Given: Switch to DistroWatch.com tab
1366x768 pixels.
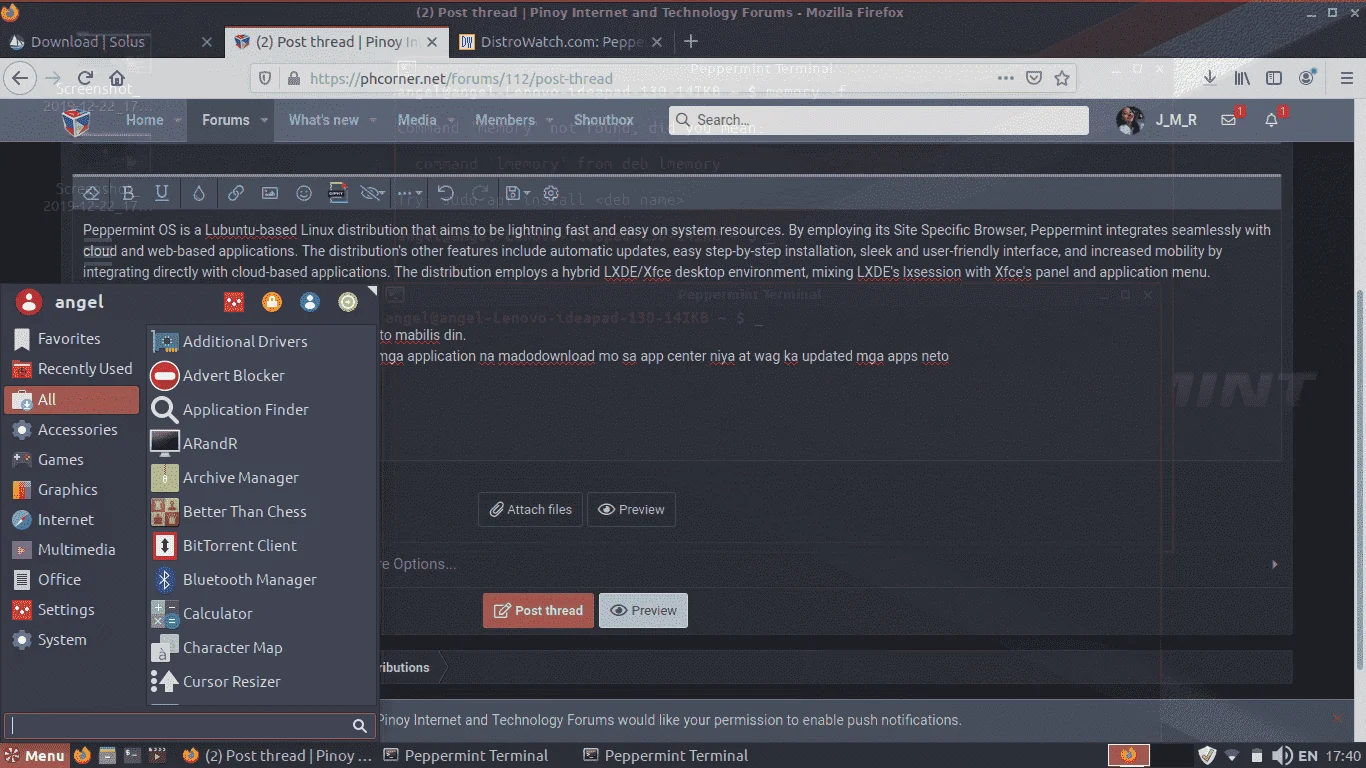Looking at the screenshot, I should pos(560,42).
